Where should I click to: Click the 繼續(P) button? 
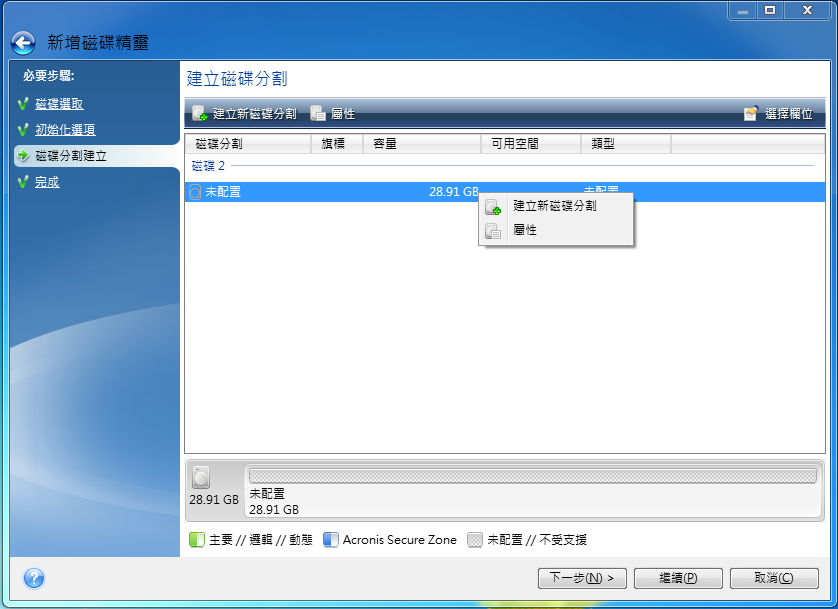[x=678, y=578]
